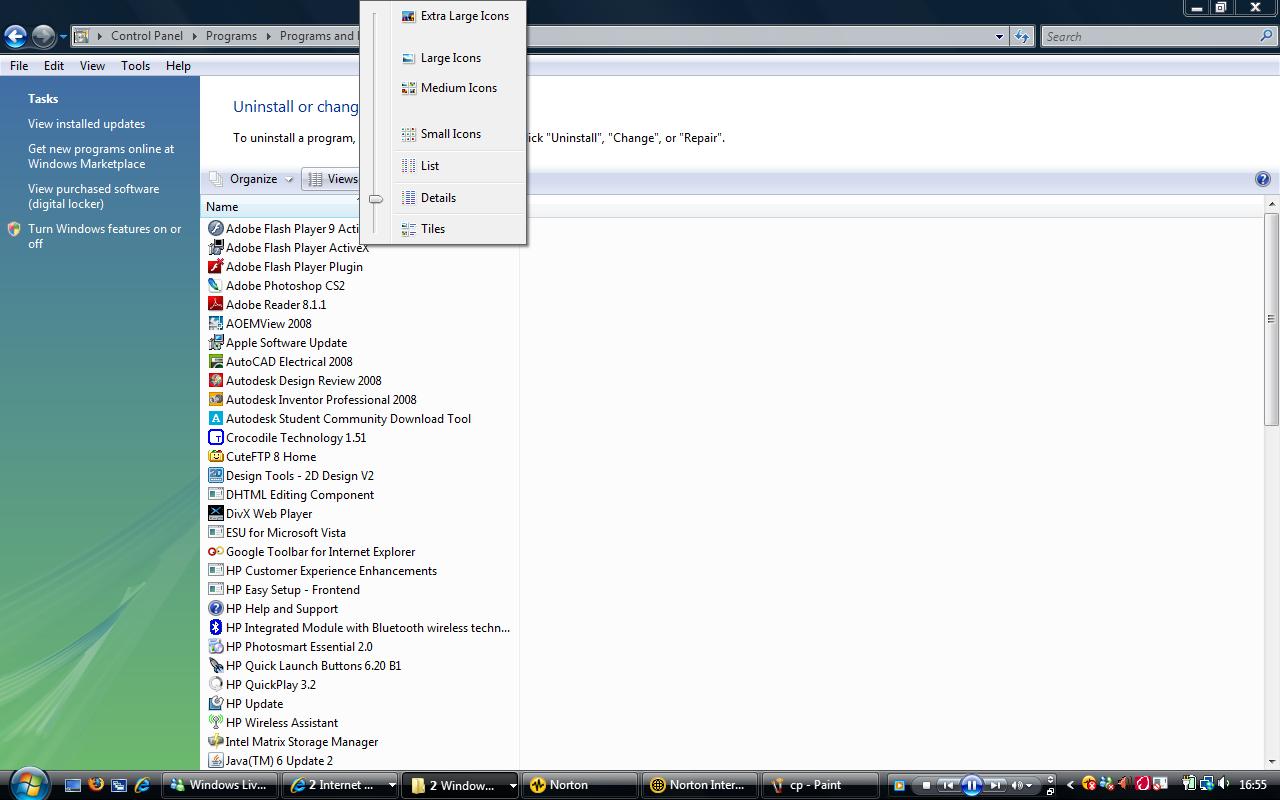
Task: Select Autodesk Design Review 2008 icon
Action: point(215,381)
